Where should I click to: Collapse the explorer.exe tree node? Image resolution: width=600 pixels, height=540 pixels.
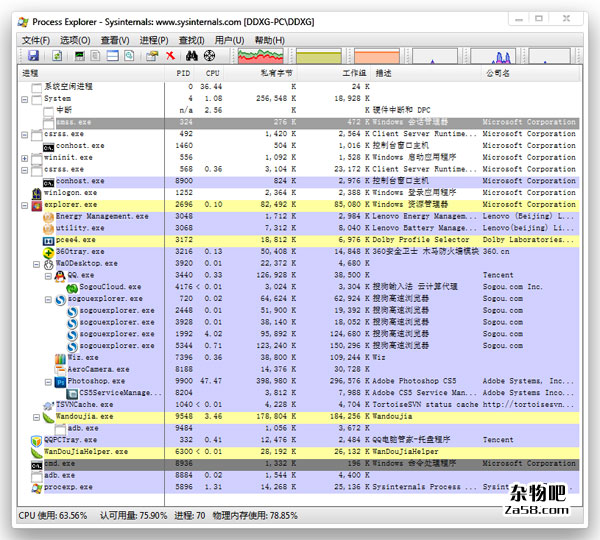pos(24,206)
